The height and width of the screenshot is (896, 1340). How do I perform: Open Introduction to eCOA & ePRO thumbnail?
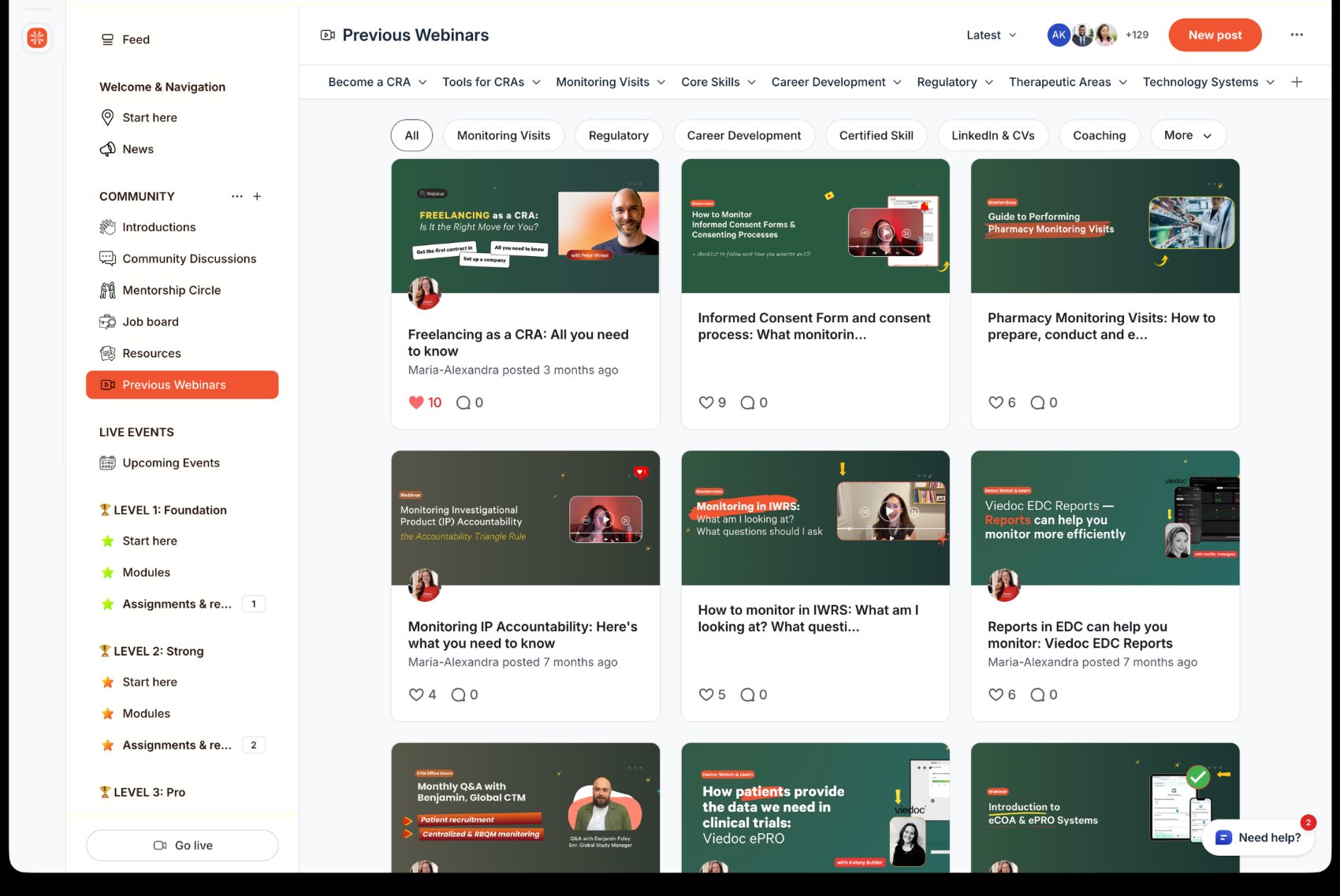(x=1105, y=807)
